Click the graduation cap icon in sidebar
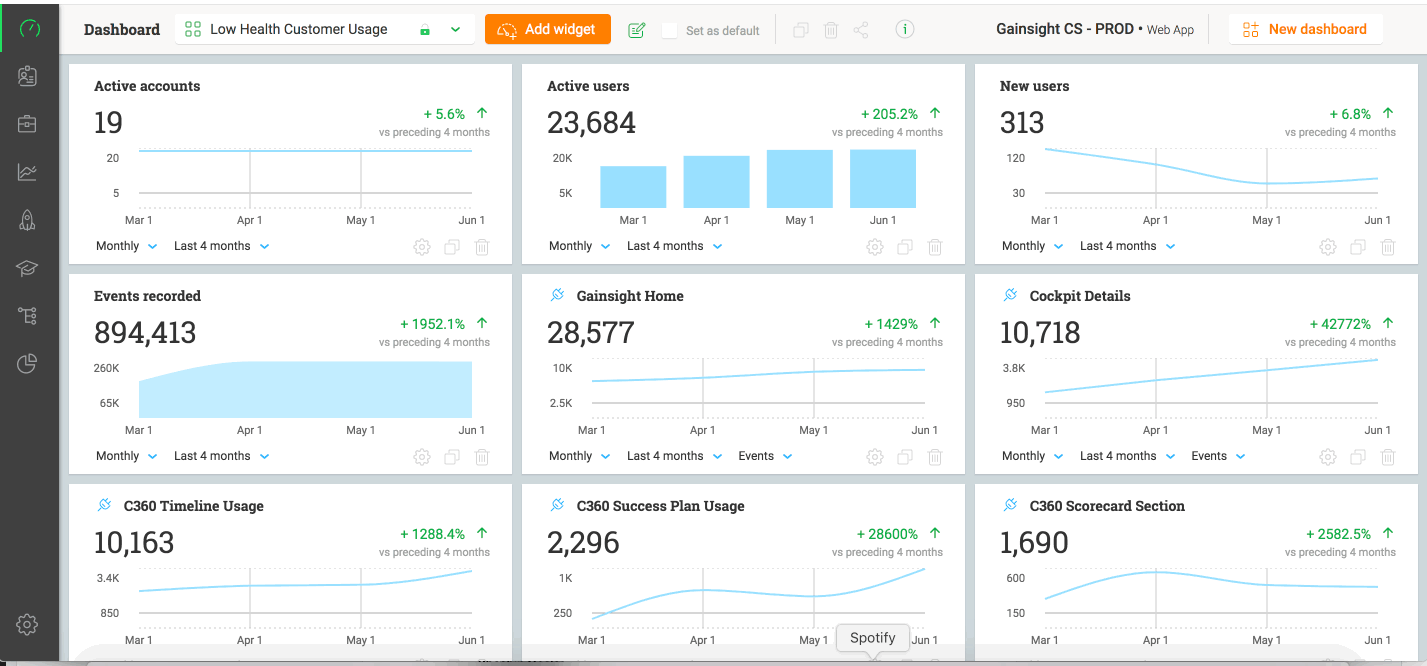Screen dimensions: 1427x666 tap(28, 268)
